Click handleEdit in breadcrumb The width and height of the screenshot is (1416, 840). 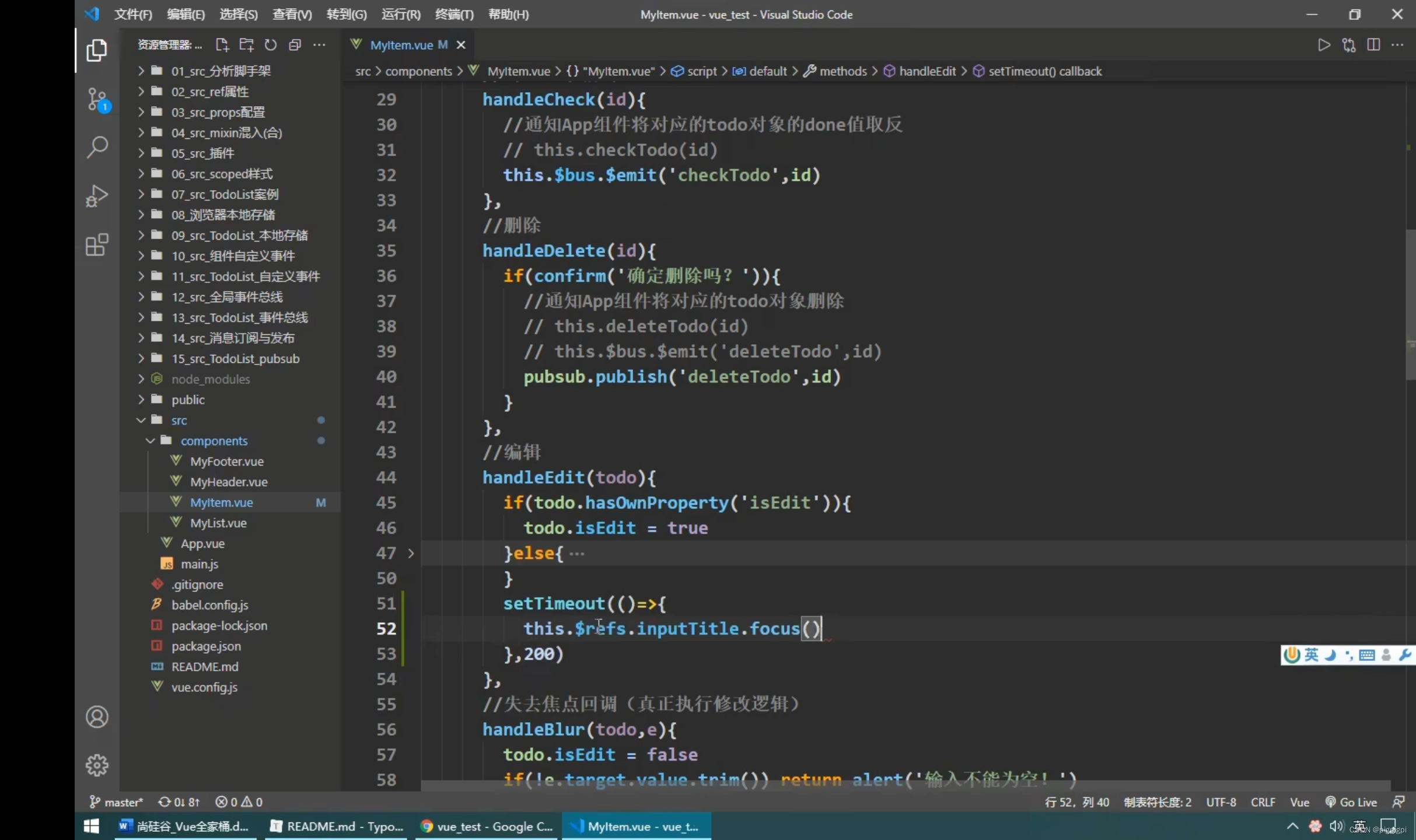(x=927, y=71)
